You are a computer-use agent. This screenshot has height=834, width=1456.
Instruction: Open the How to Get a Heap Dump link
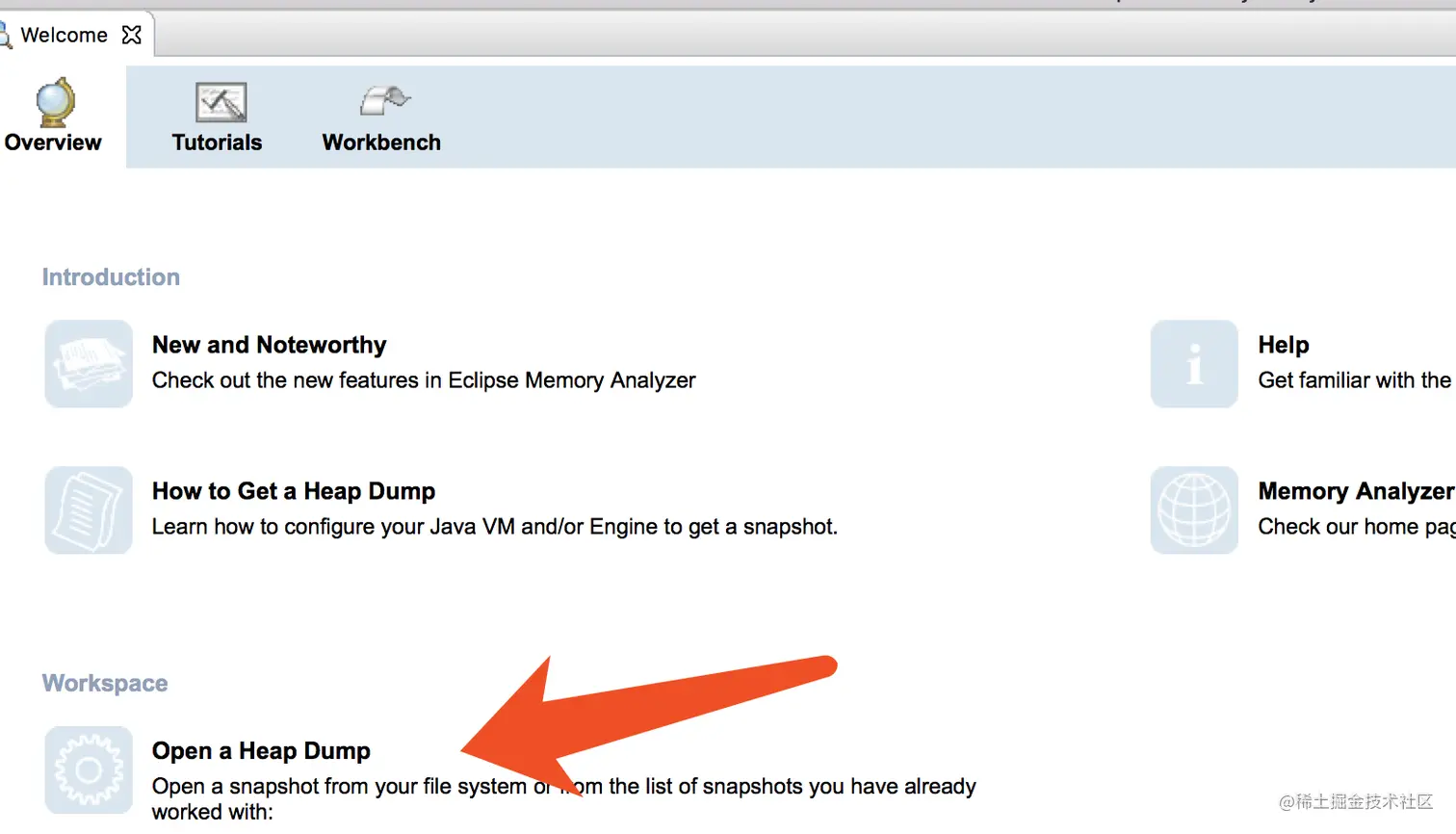pos(294,491)
